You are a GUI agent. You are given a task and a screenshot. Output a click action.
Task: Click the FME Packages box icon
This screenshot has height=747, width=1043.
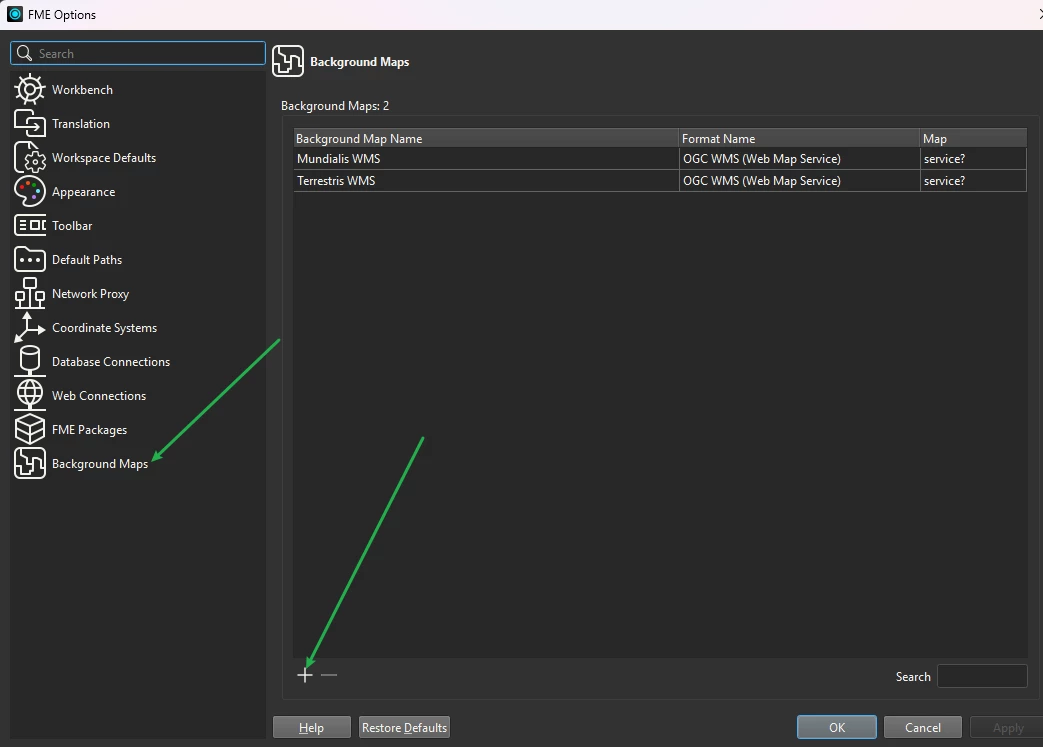(30, 429)
